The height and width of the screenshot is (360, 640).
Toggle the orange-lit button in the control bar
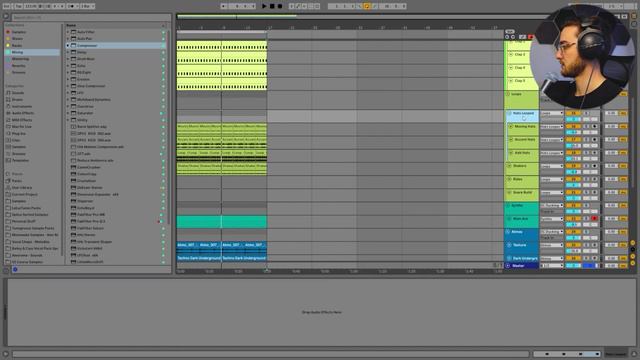(367, 6)
